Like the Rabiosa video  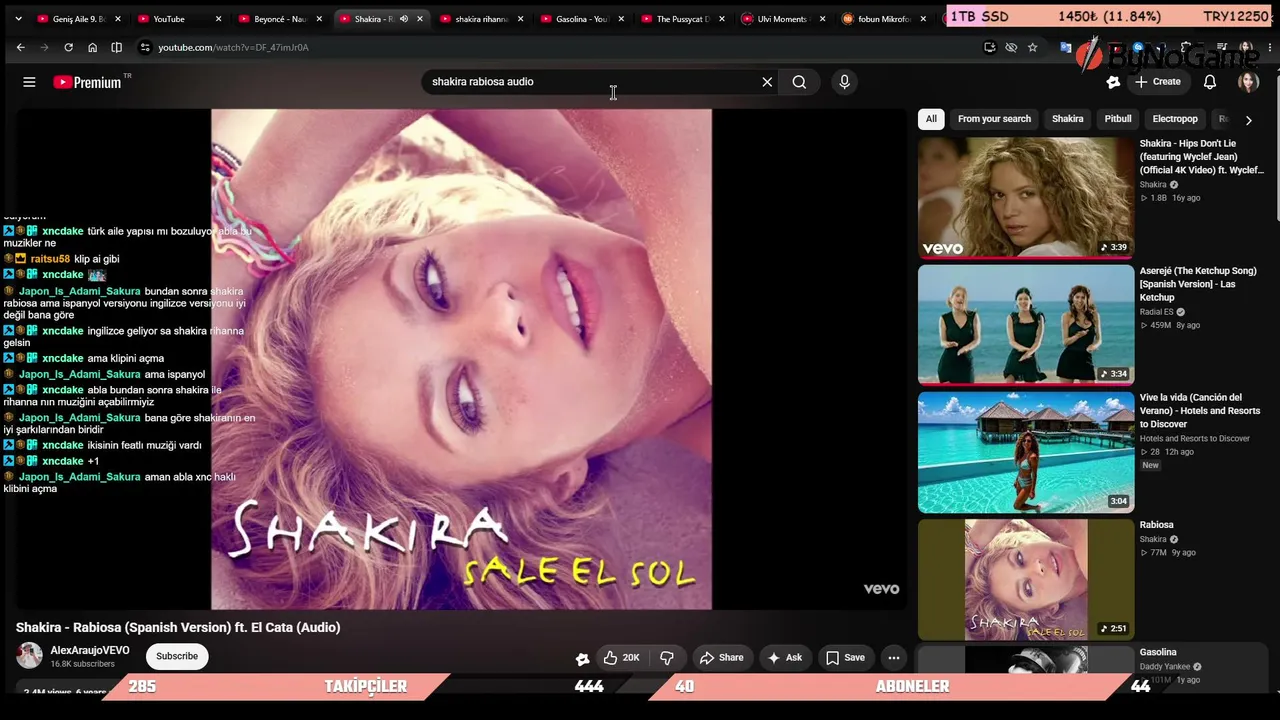point(621,658)
